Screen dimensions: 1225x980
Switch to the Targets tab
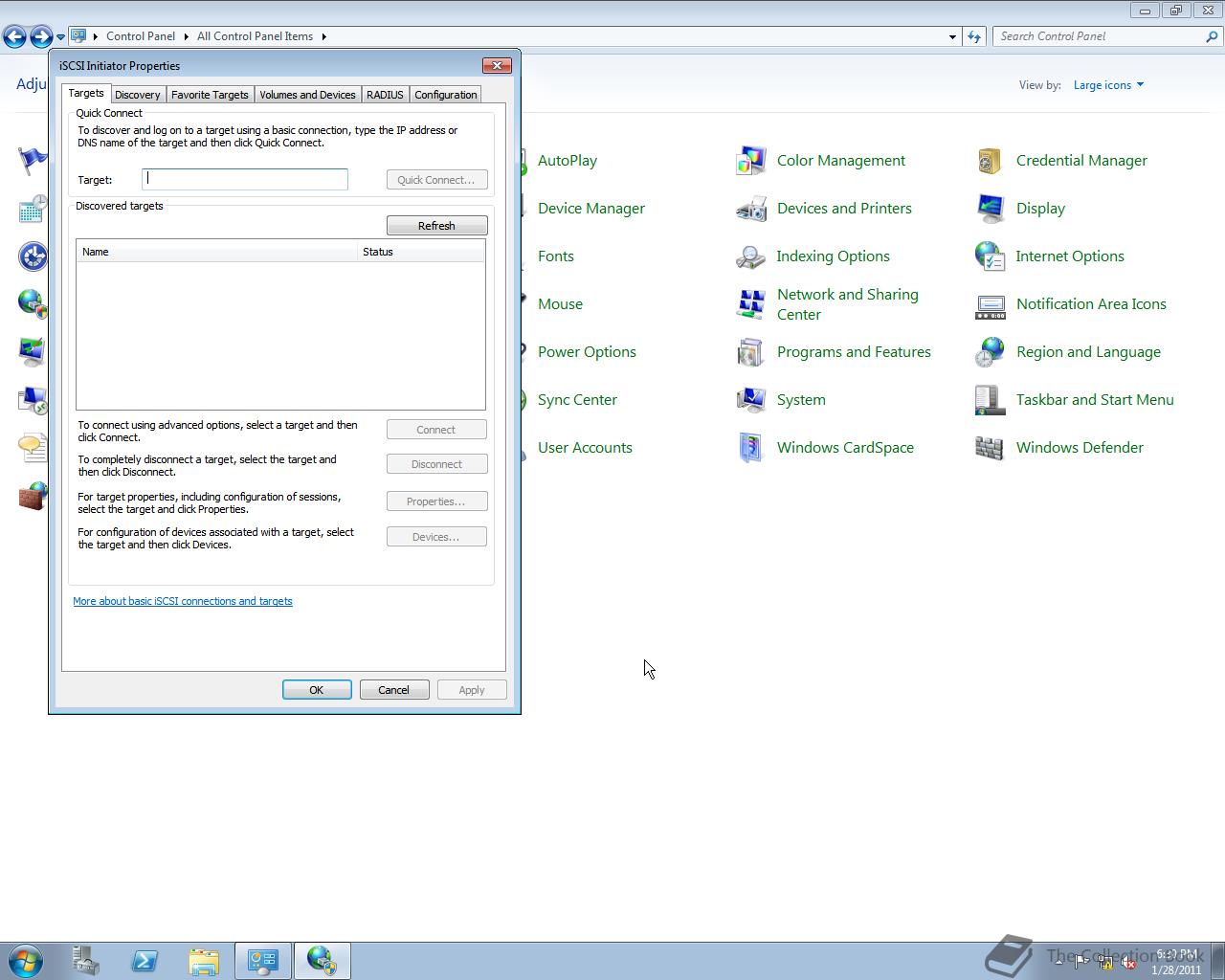point(86,93)
